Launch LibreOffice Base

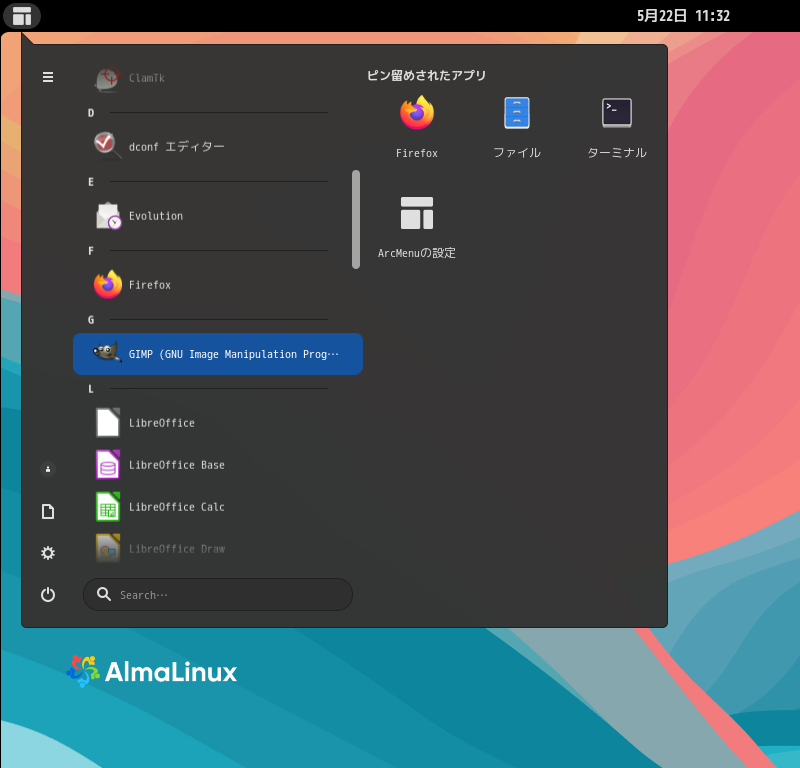(218, 465)
